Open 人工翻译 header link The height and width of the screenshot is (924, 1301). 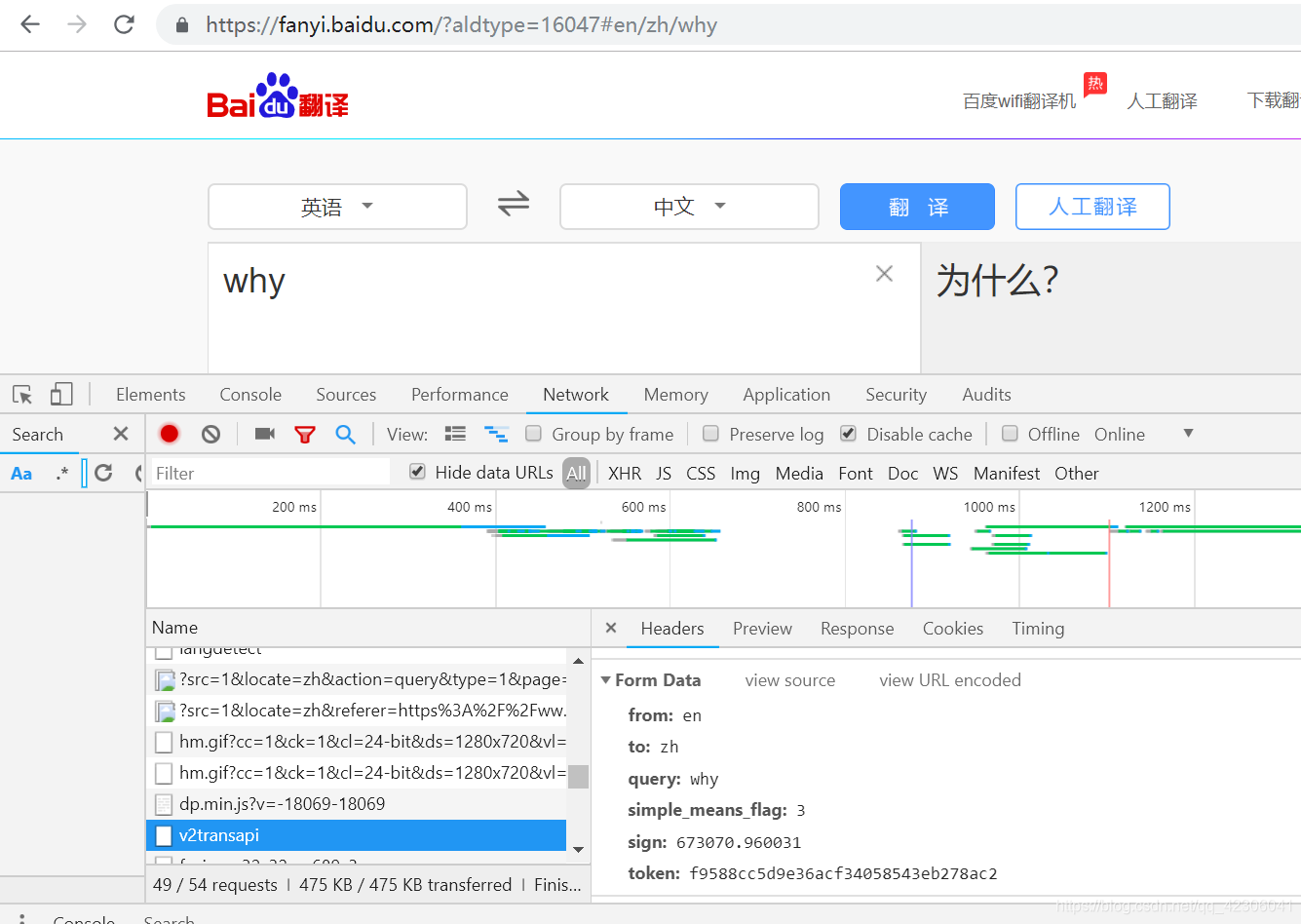1163,100
